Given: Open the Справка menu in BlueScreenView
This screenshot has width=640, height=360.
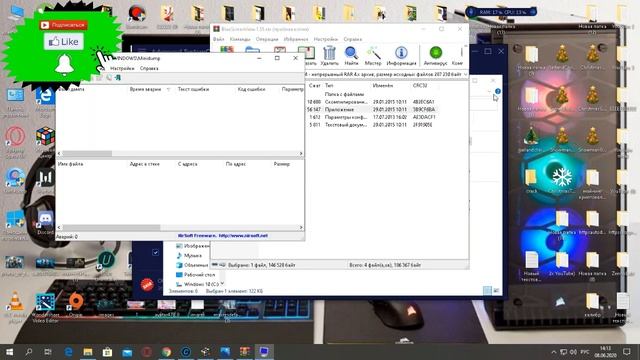Looking at the screenshot, I should [x=149, y=68].
